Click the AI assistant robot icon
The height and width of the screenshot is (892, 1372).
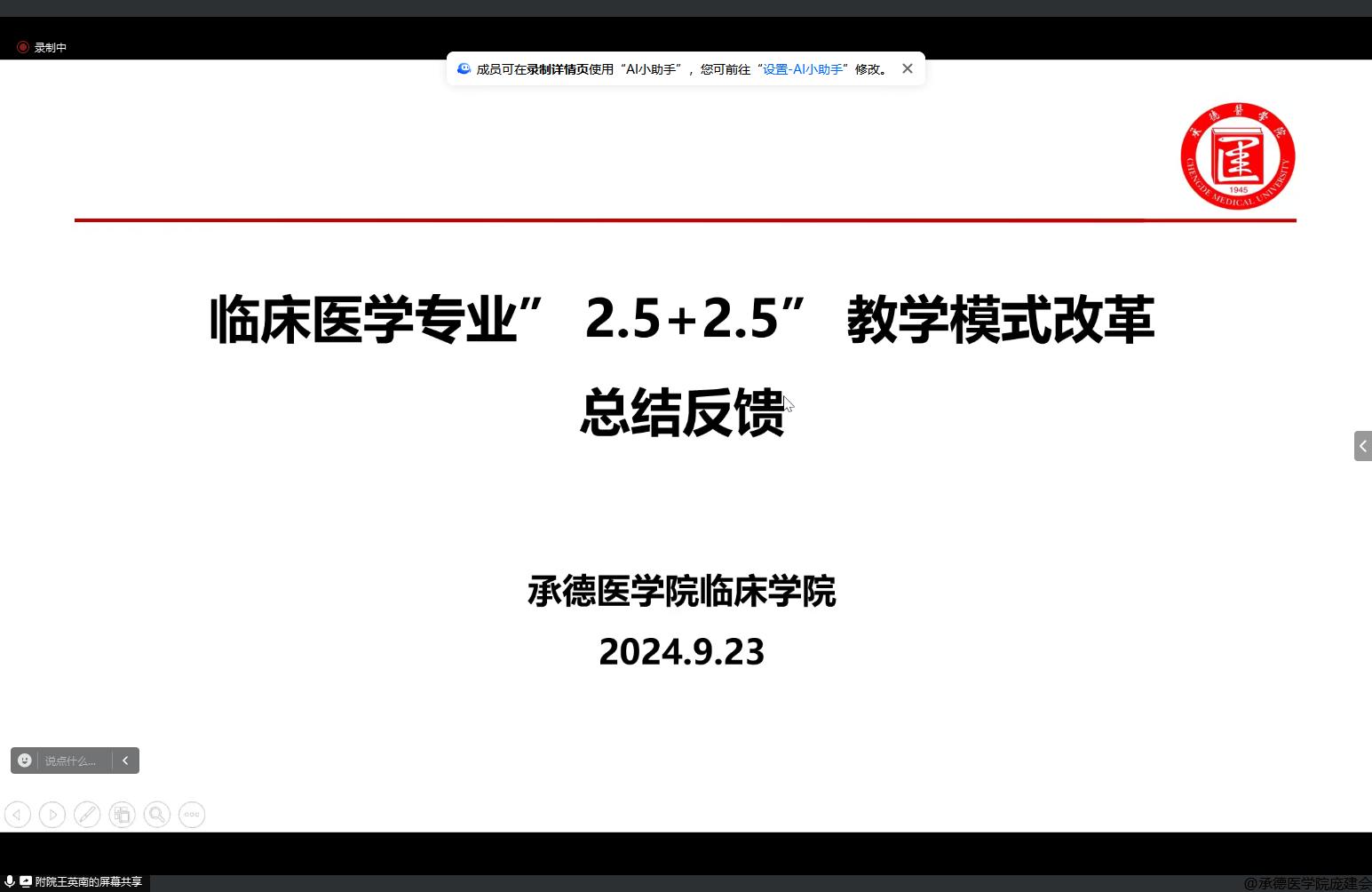coord(464,68)
